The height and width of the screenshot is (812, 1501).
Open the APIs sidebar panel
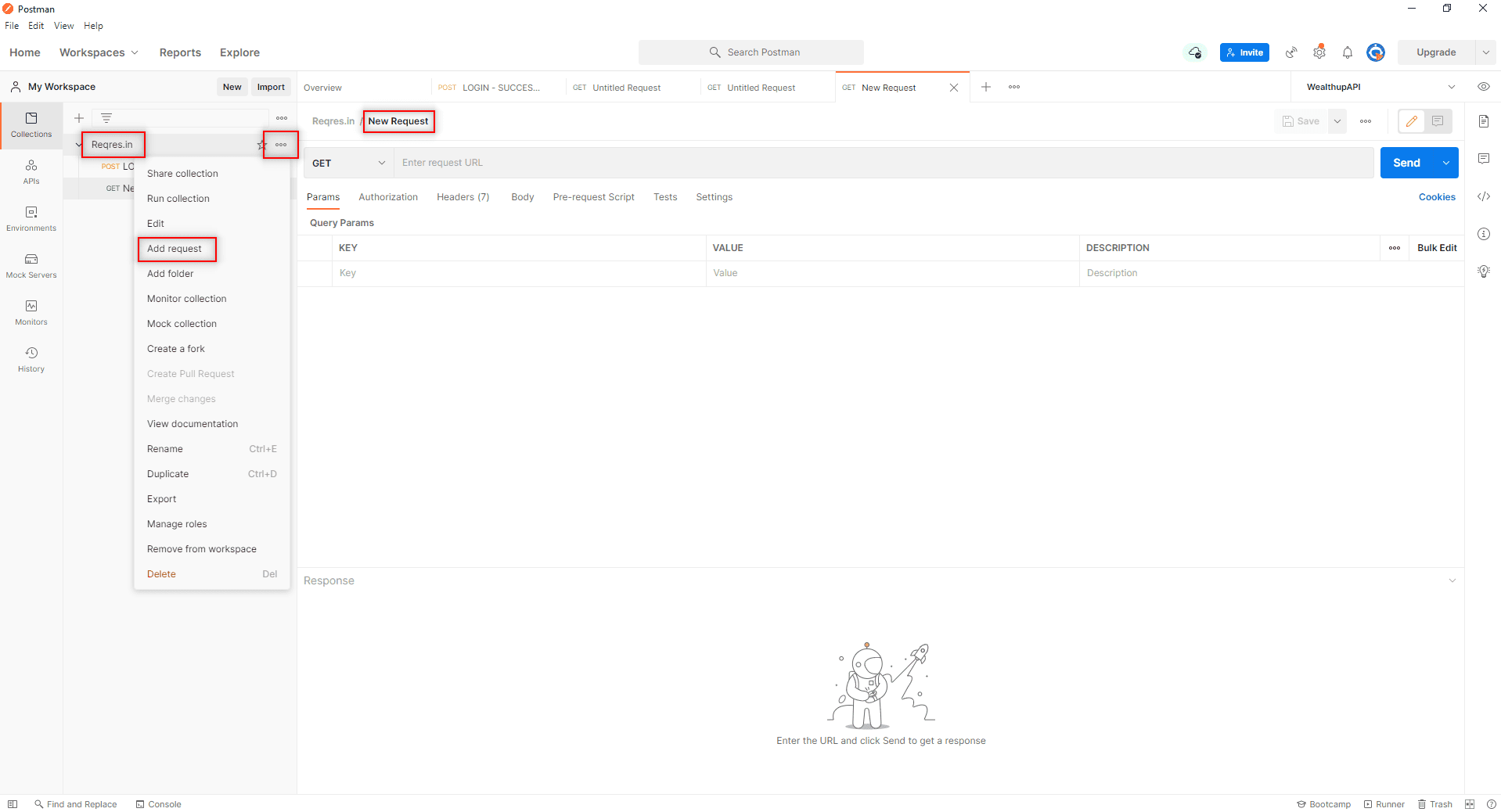pyautogui.click(x=31, y=171)
